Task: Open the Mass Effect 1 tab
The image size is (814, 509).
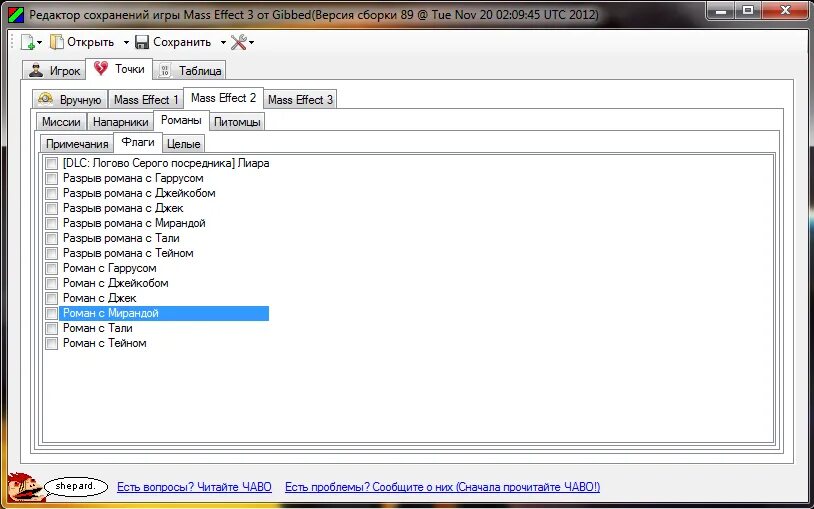Action: (146, 99)
